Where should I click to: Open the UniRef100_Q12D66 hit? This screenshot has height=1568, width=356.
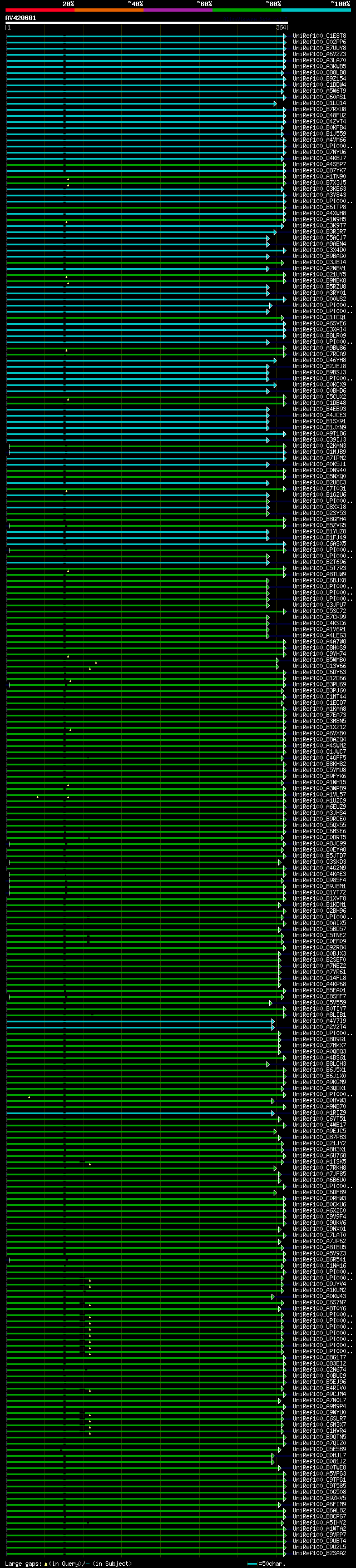[319, 678]
